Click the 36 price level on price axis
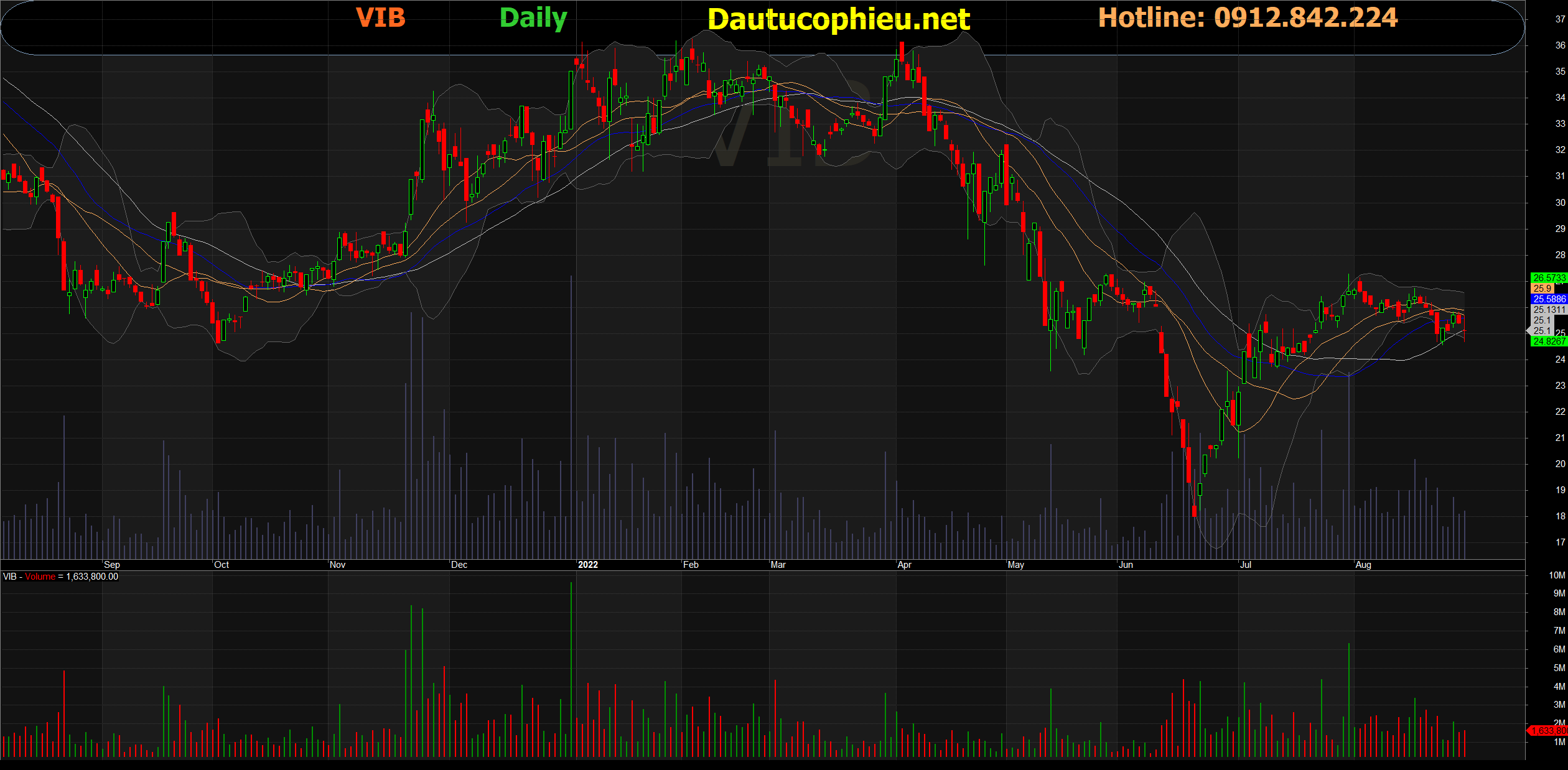The height and width of the screenshot is (770, 1568). coord(1560,45)
